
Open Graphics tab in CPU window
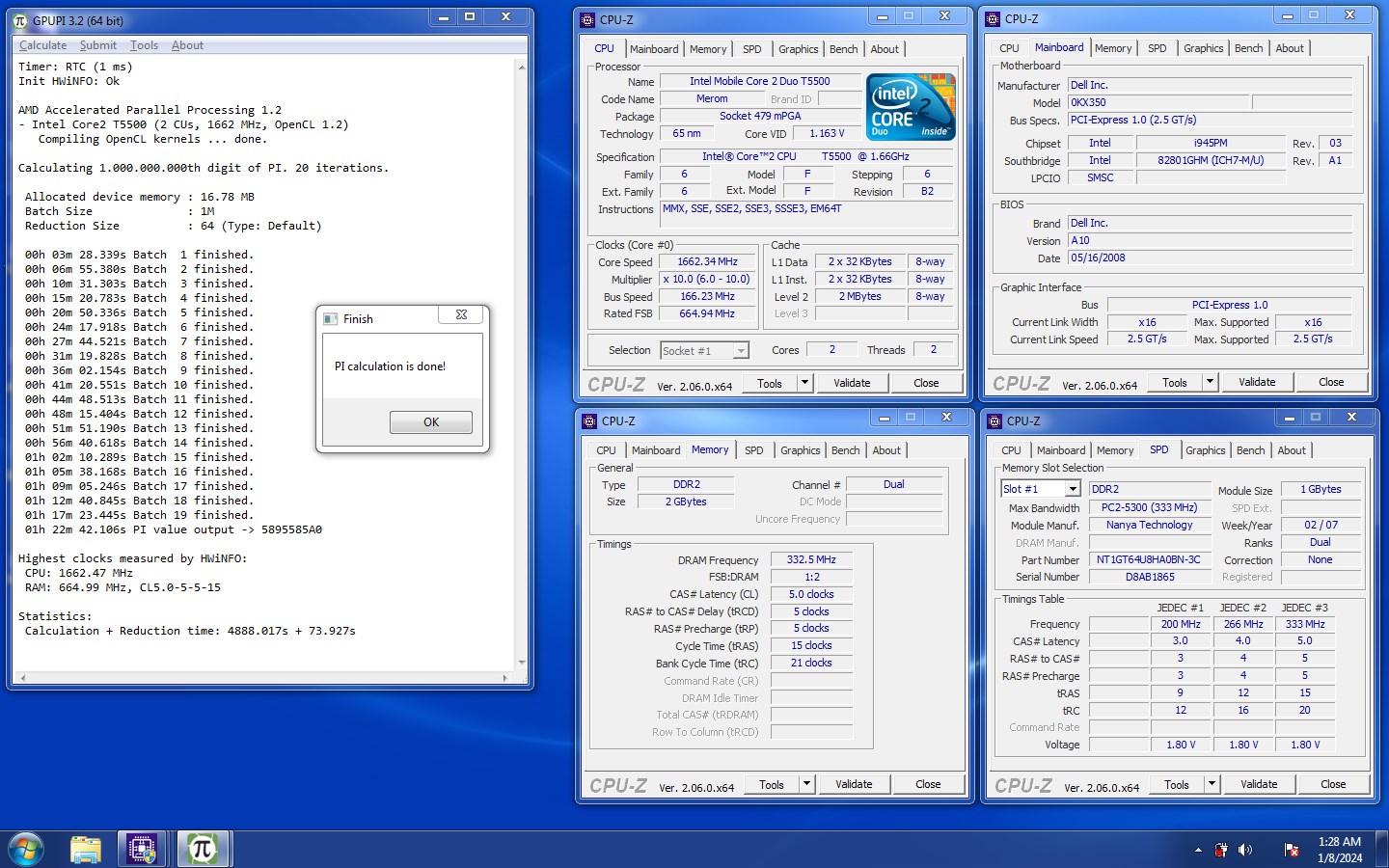tap(798, 49)
